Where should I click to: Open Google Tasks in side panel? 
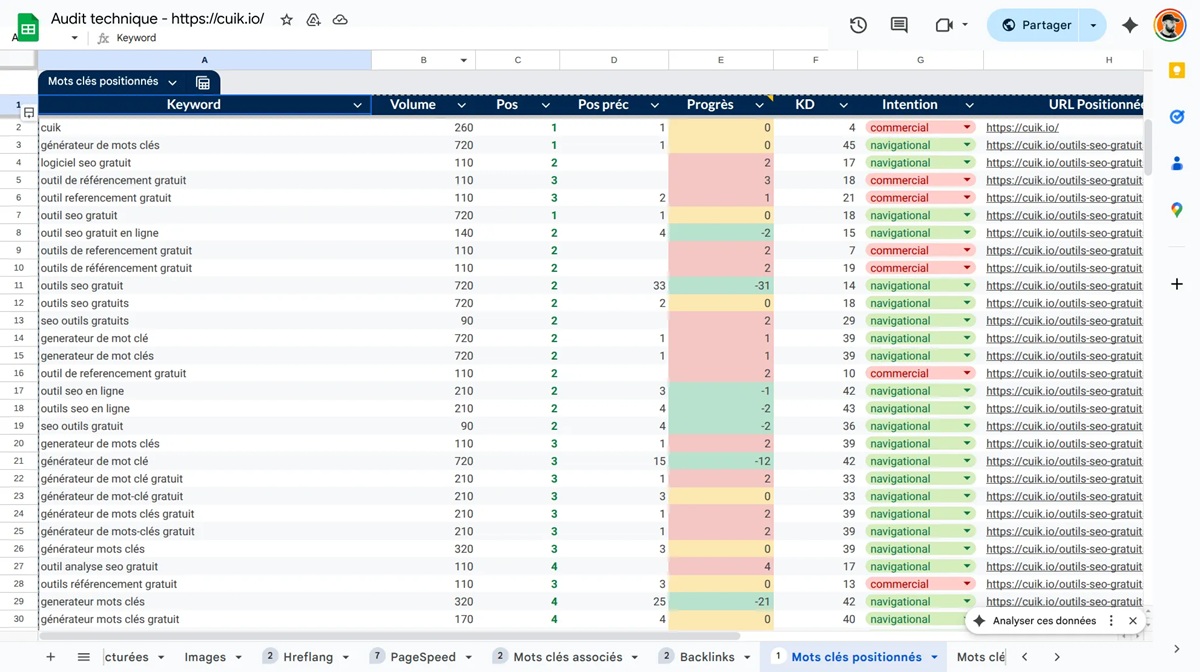click(x=1177, y=117)
